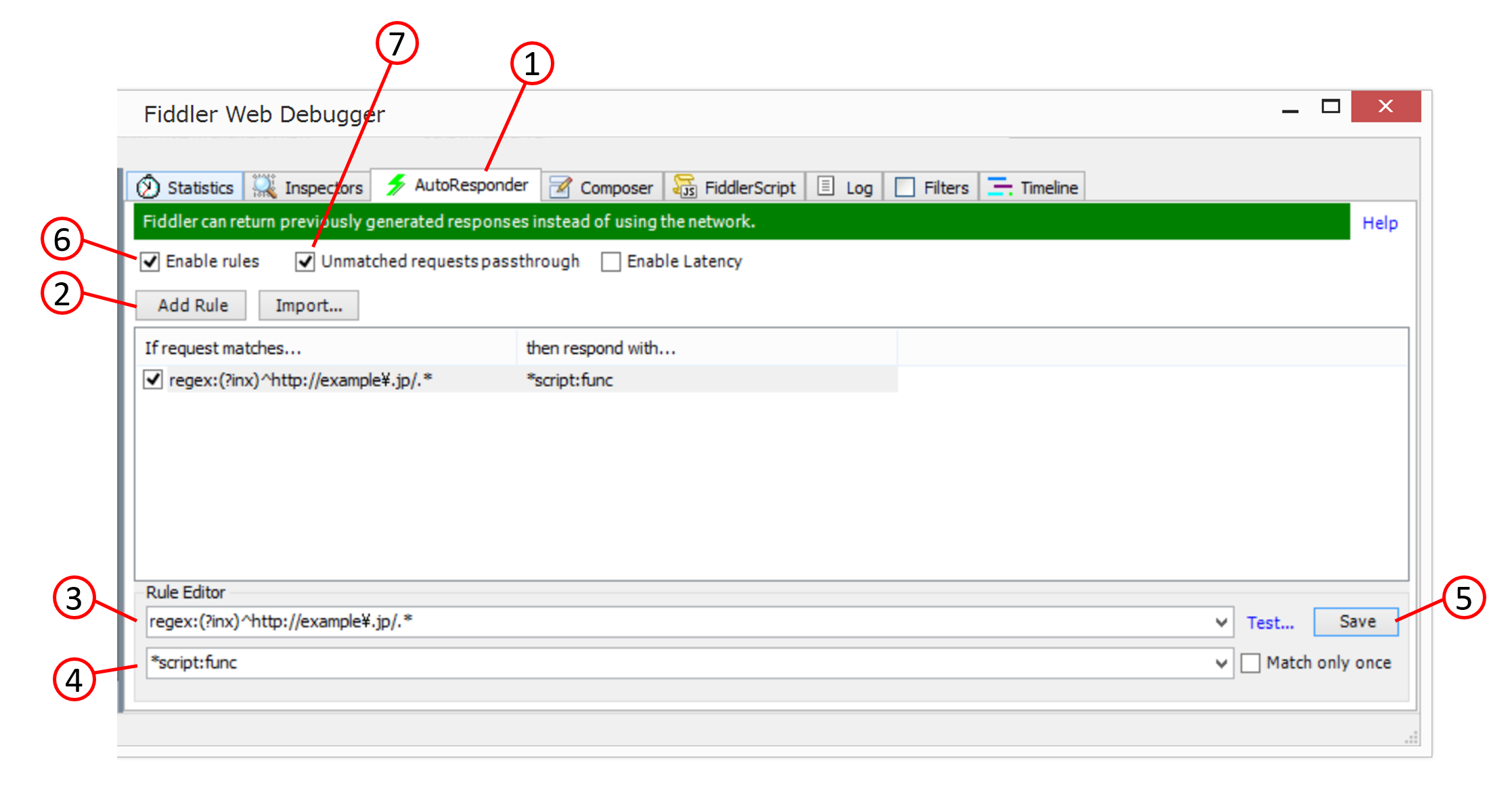The height and width of the screenshot is (790, 1512).
Task: Click the AutoResponder lightning bolt icon
Action: (x=396, y=185)
